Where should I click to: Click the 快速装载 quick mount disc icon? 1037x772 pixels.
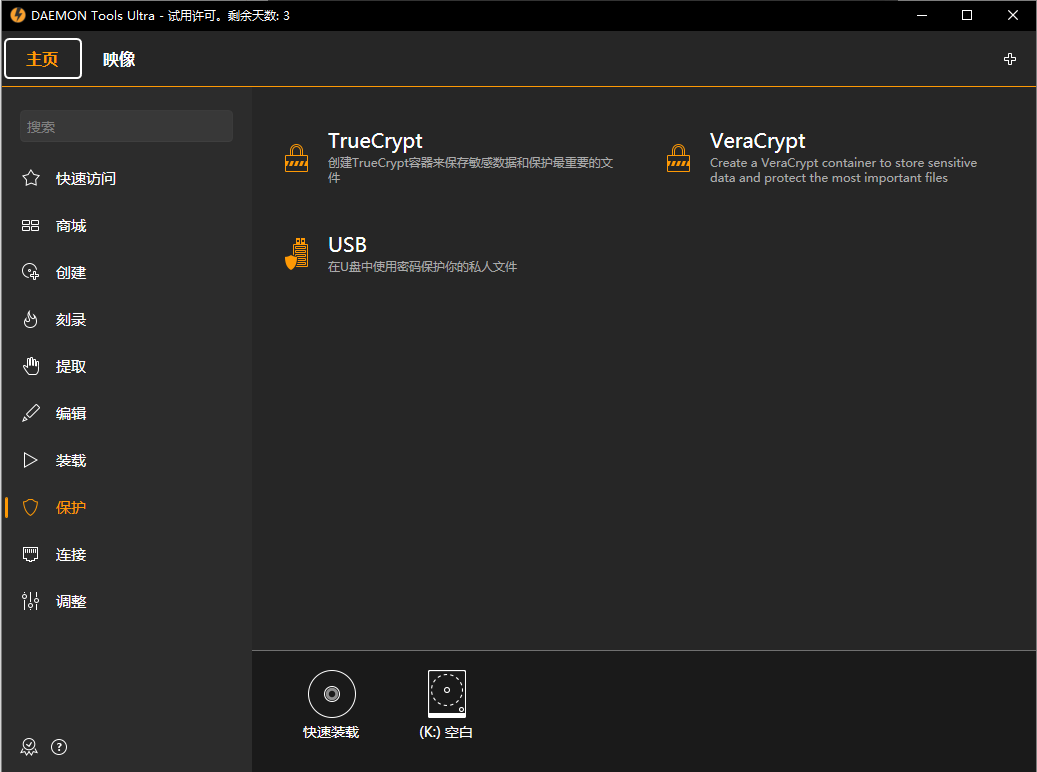click(331, 693)
